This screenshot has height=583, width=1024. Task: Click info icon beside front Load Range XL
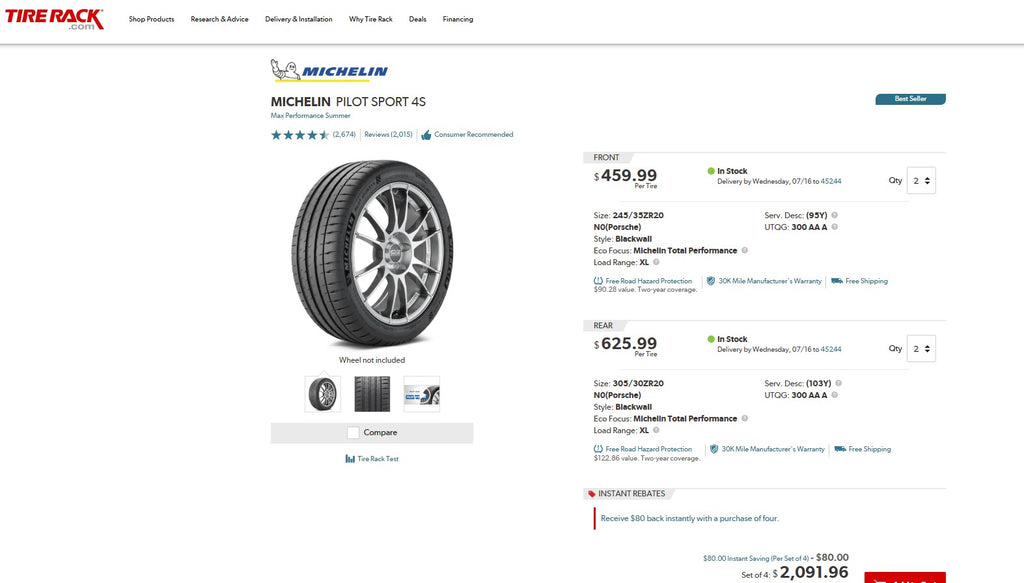click(x=656, y=262)
